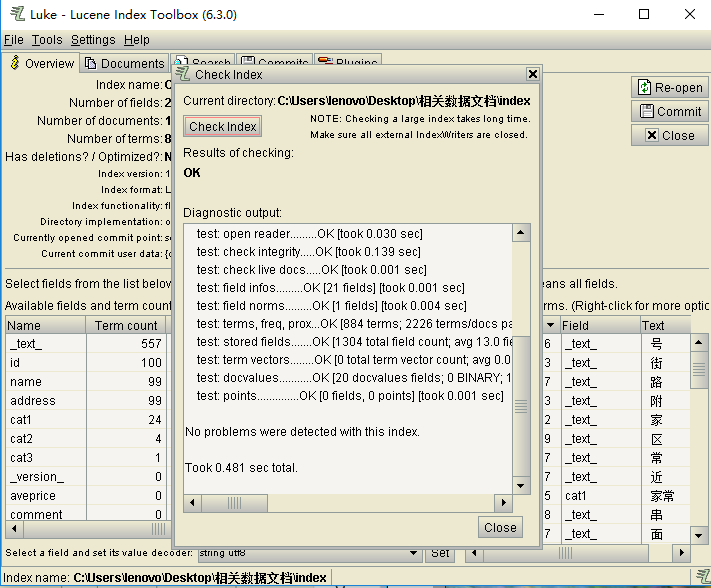
Task: Open the Settings menu
Action: click(x=93, y=40)
